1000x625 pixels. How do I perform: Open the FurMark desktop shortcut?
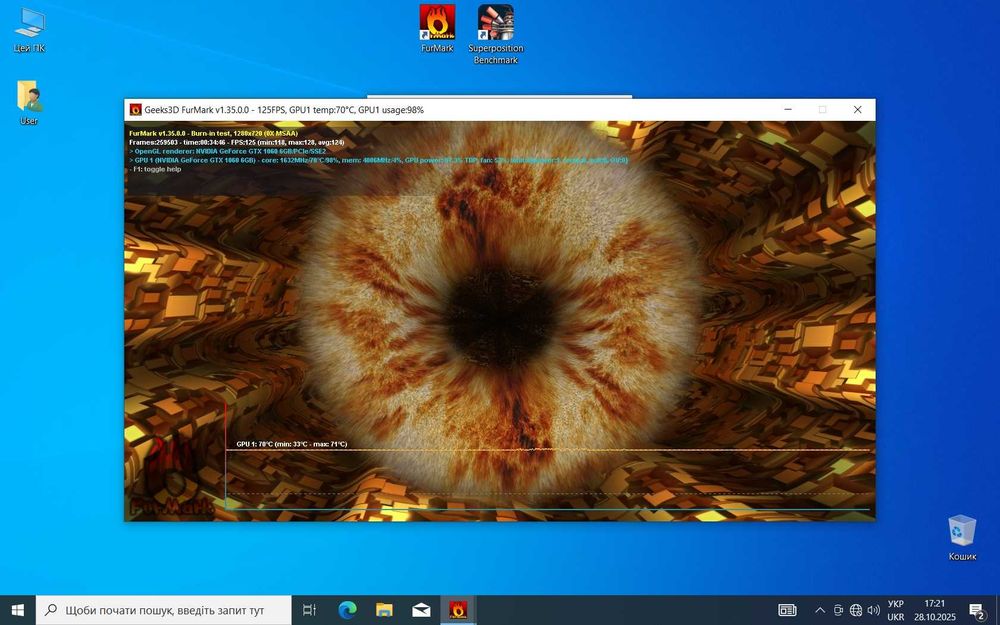point(437,29)
